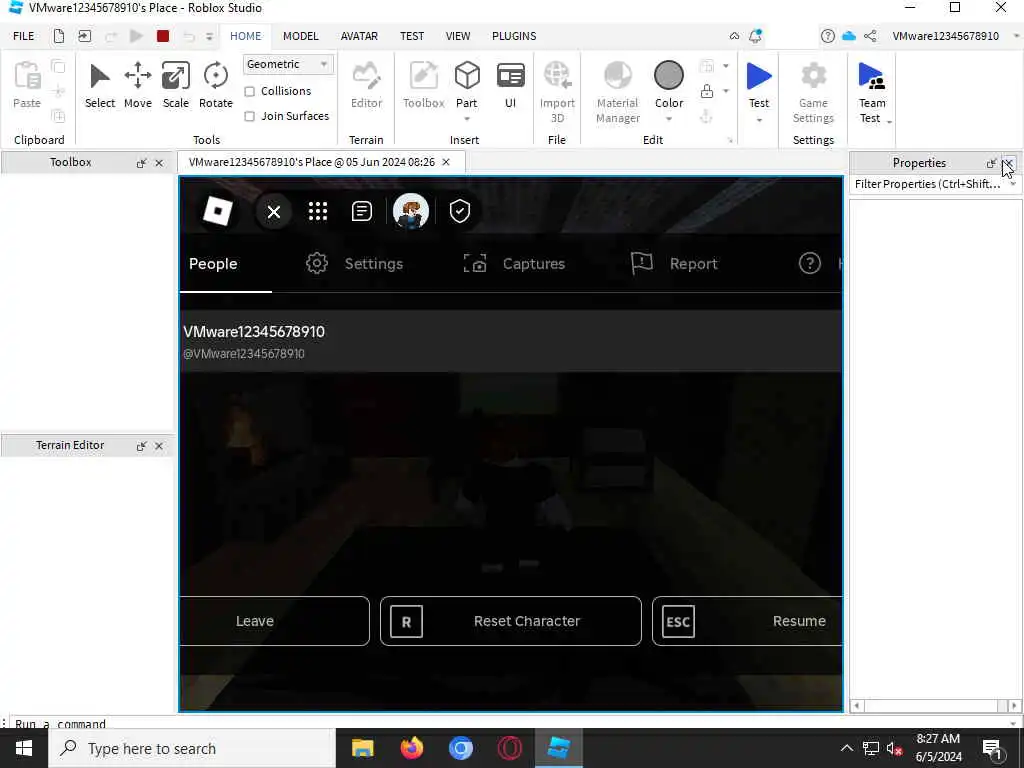Viewport: 1024px width, 768px height.
Task: Switch to the TEST ribbon tab
Action: [x=412, y=36]
